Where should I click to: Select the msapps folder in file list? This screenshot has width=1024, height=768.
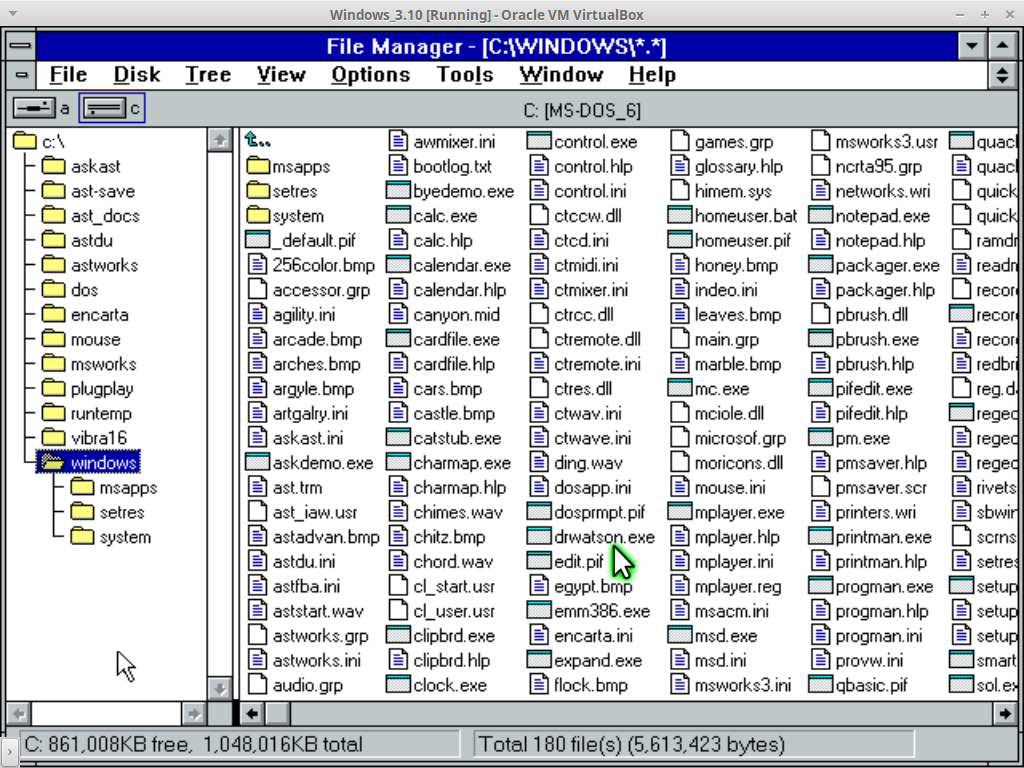point(258,166)
